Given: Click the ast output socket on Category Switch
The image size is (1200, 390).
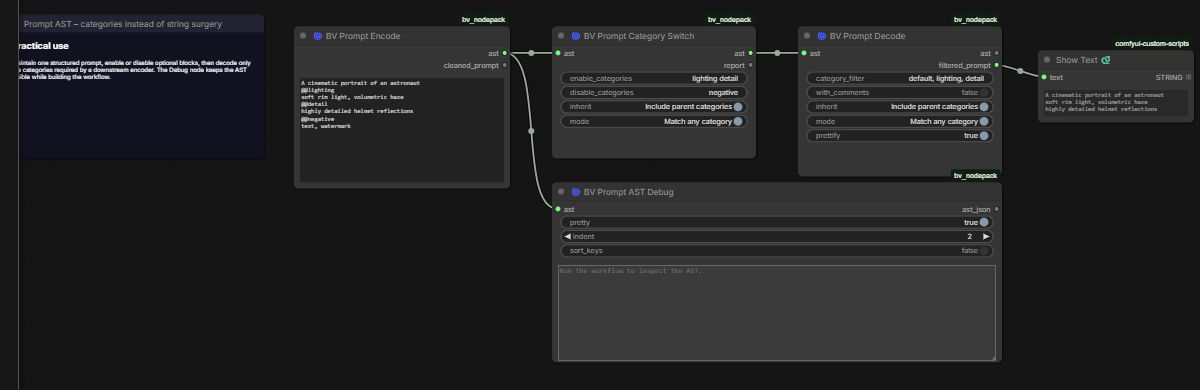Looking at the screenshot, I should pyautogui.click(x=751, y=53).
